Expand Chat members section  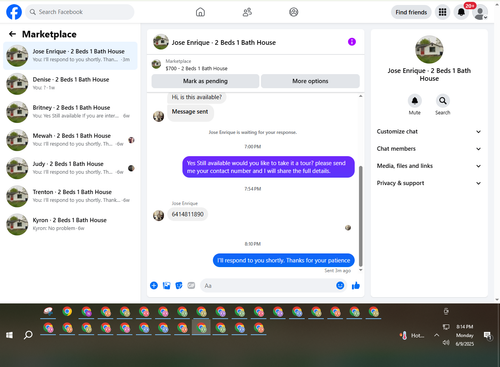[429, 149]
